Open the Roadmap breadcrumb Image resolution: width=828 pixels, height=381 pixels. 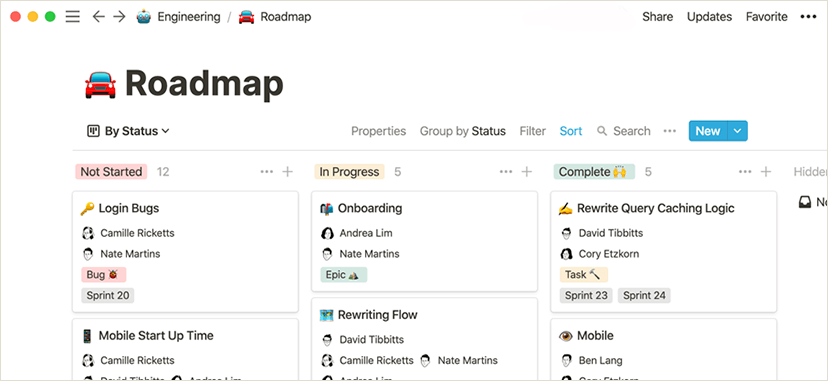(286, 17)
